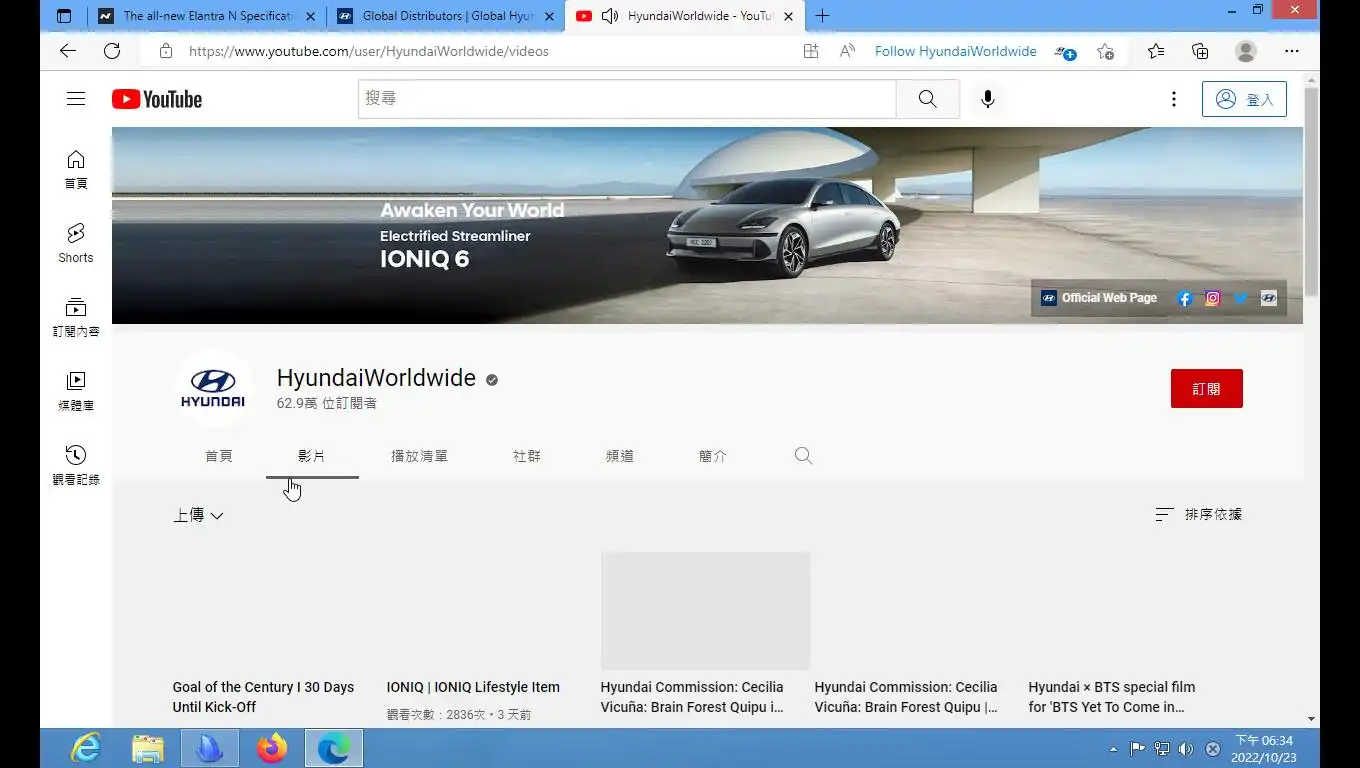Open Edge settings and more menu
The height and width of the screenshot is (768, 1360).
tap(1292, 51)
